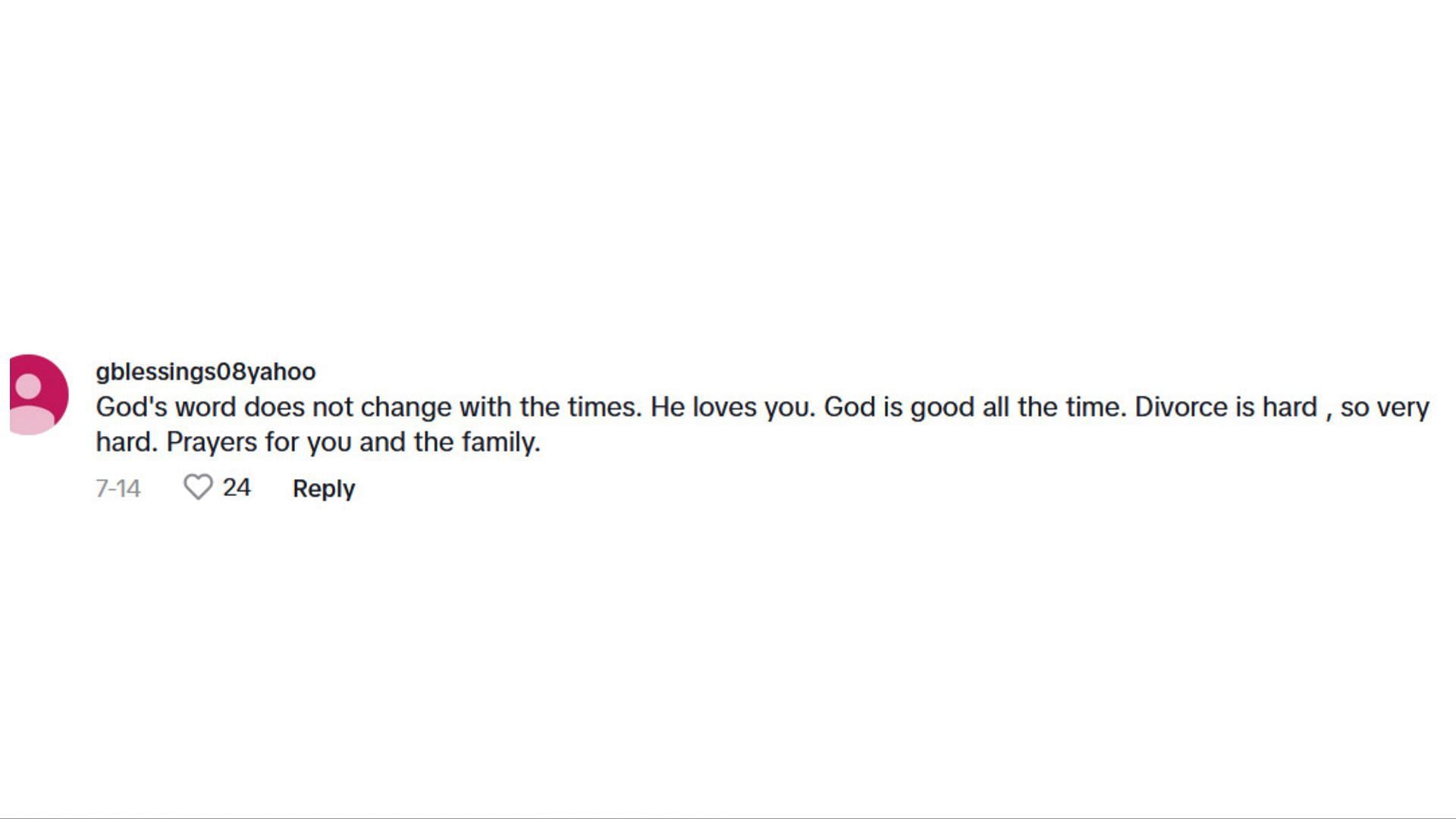1456x819 pixels.
Task: Click "hard." at start of second line
Action: coord(127,442)
